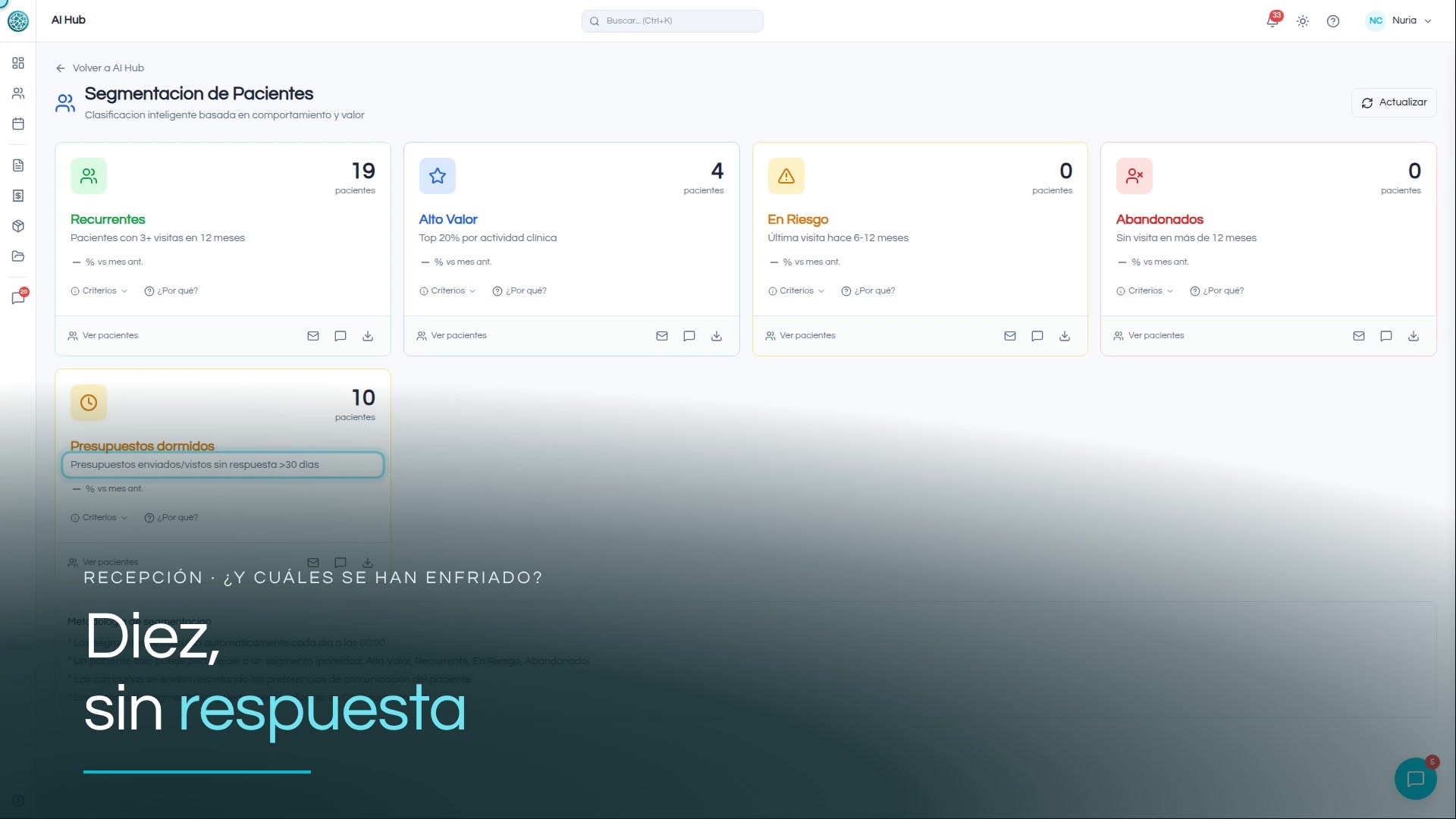
Task: Open the folder icon in sidebar
Action: coord(18,256)
